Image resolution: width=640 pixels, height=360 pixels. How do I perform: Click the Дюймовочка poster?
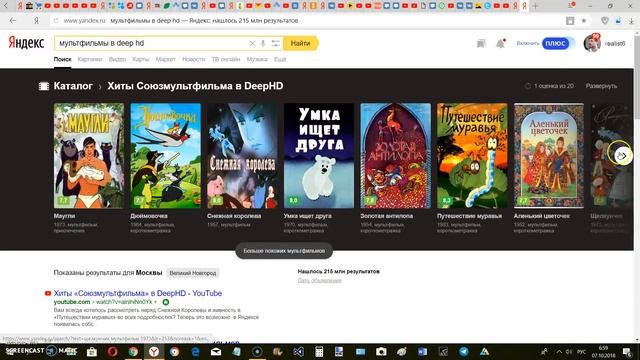click(166, 156)
